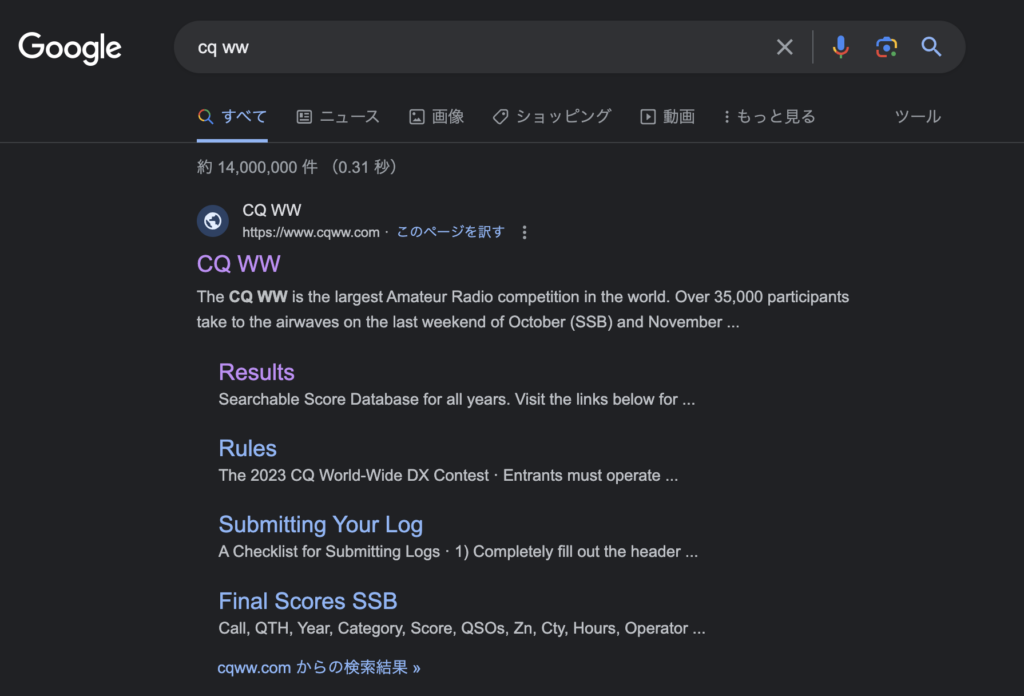Open Google Lens image search icon
Image resolution: width=1024 pixels, height=696 pixels.
(886, 47)
